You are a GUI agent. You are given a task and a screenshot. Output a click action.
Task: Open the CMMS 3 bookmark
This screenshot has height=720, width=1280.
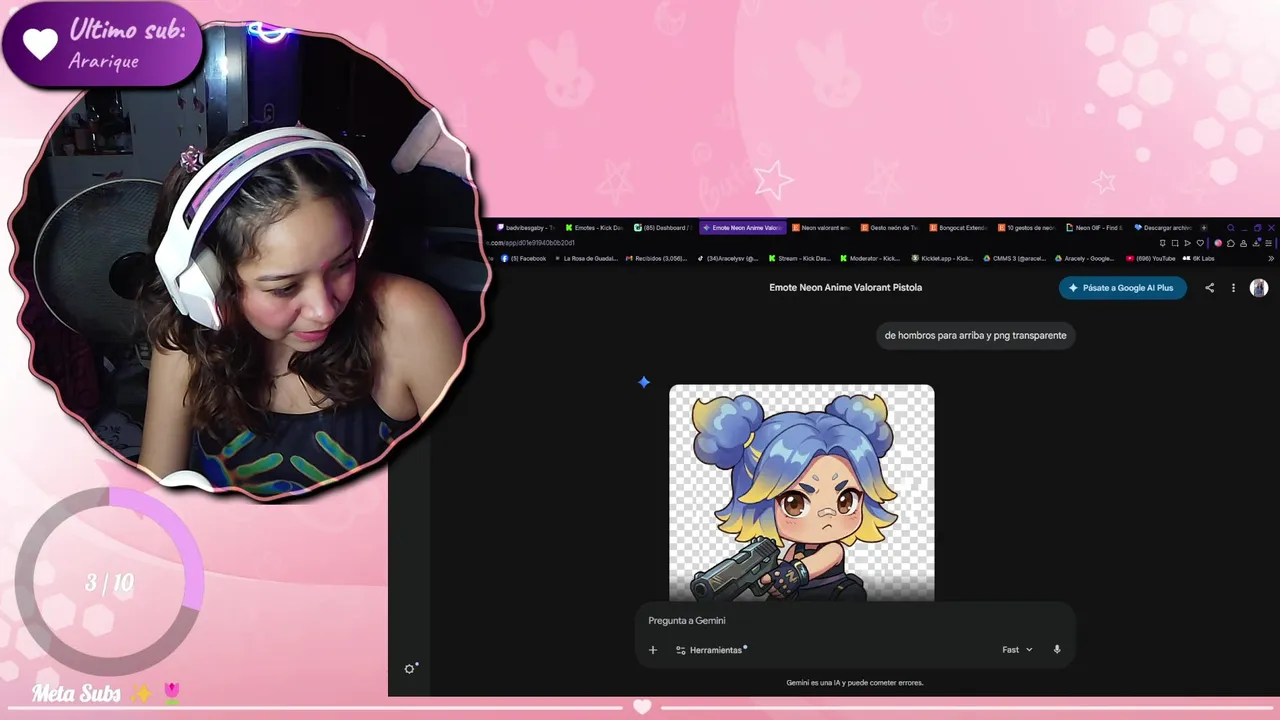pyautogui.click(x=1014, y=259)
